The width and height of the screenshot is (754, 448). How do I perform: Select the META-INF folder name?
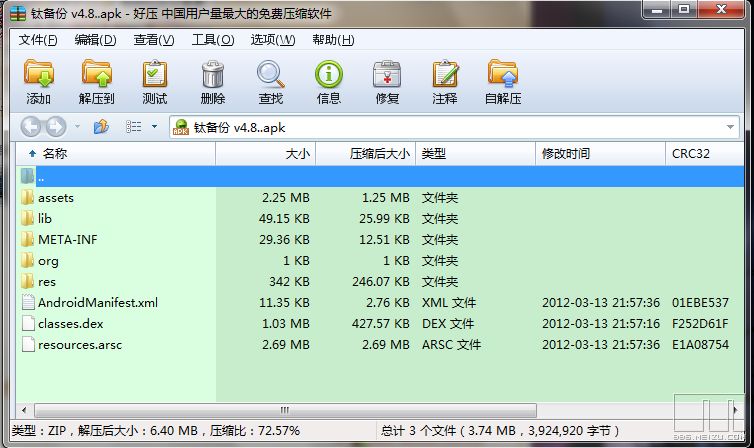pyautogui.click(x=68, y=239)
